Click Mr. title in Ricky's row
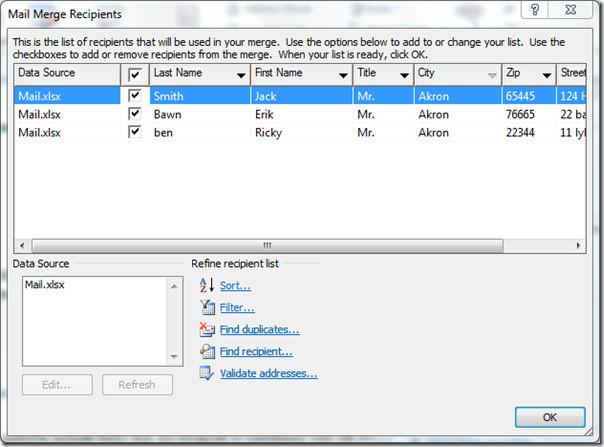Viewport: 604px width, 447px height. pos(366,133)
